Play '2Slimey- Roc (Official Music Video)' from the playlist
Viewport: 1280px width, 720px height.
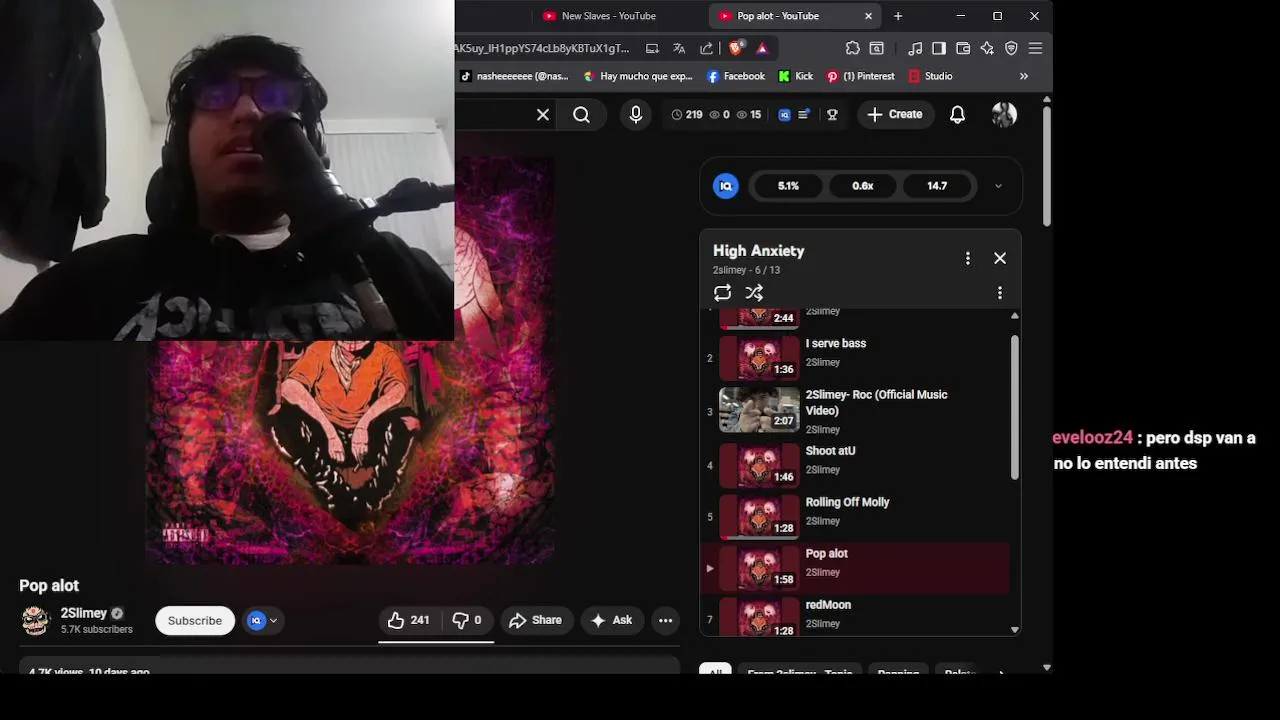pyautogui.click(x=856, y=411)
